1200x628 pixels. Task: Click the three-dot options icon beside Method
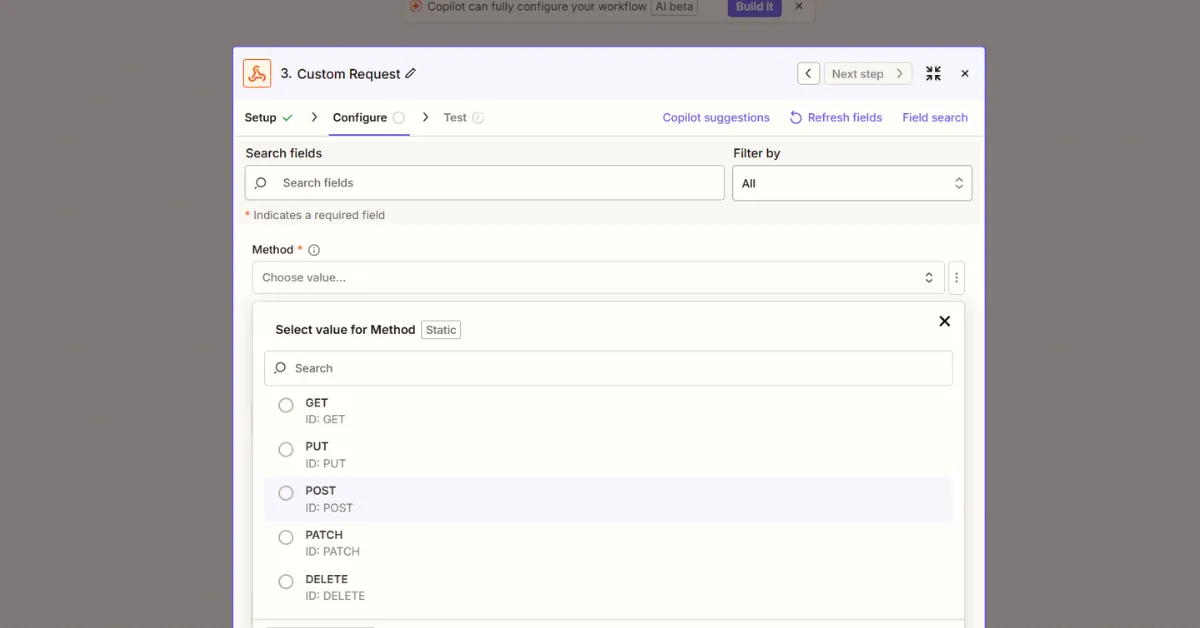click(x=957, y=277)
